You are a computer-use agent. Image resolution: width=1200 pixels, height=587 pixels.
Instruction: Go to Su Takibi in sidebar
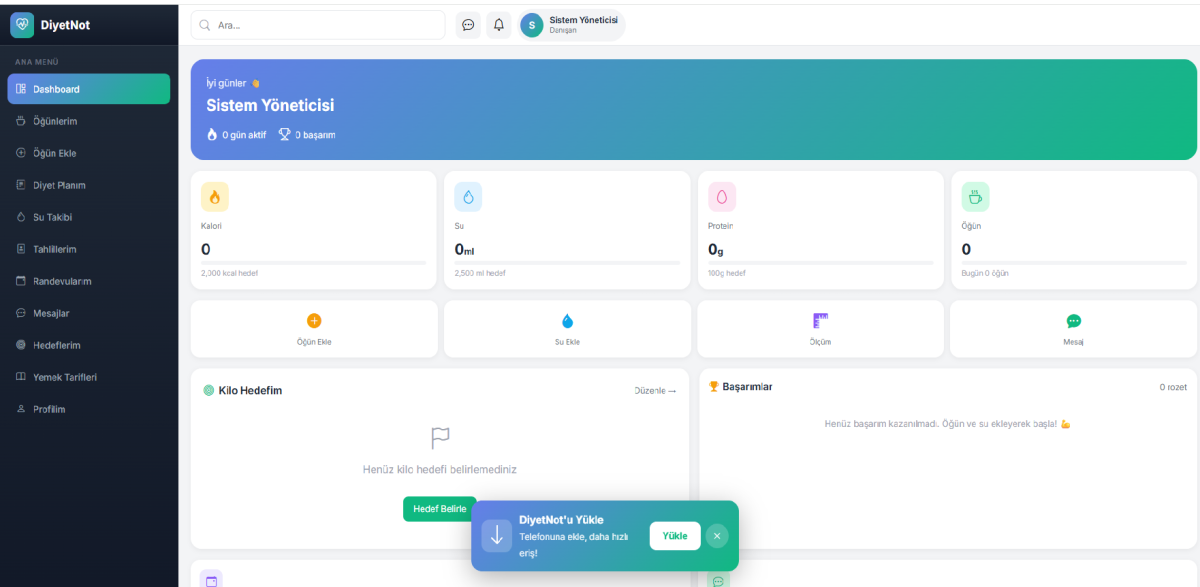(52, 217)
